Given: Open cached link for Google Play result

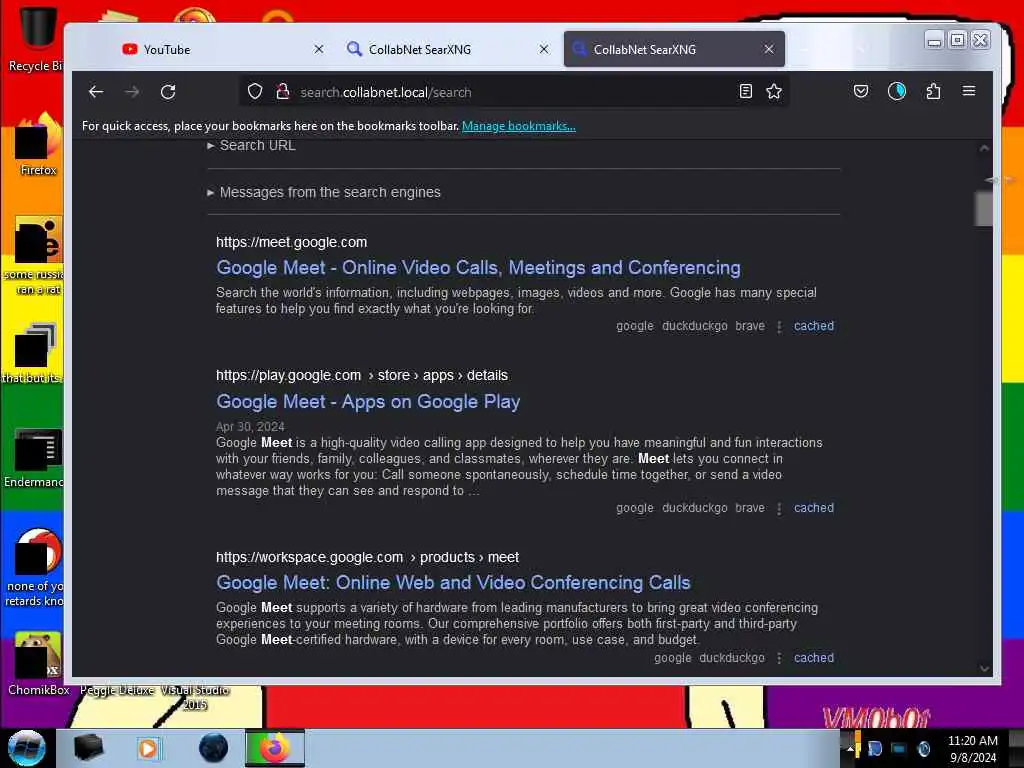Looking at the screenshot, I should 814,508.
